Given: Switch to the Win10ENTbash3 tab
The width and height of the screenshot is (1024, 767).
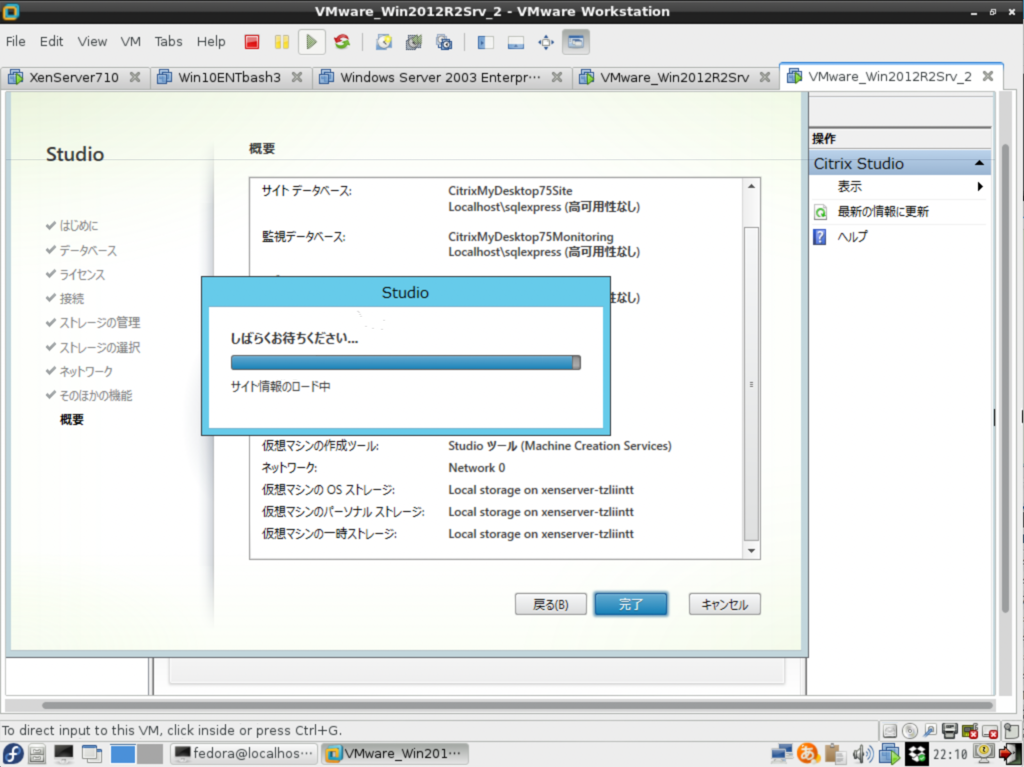Looking at the screenshot, I should click(x=229, y=77).
